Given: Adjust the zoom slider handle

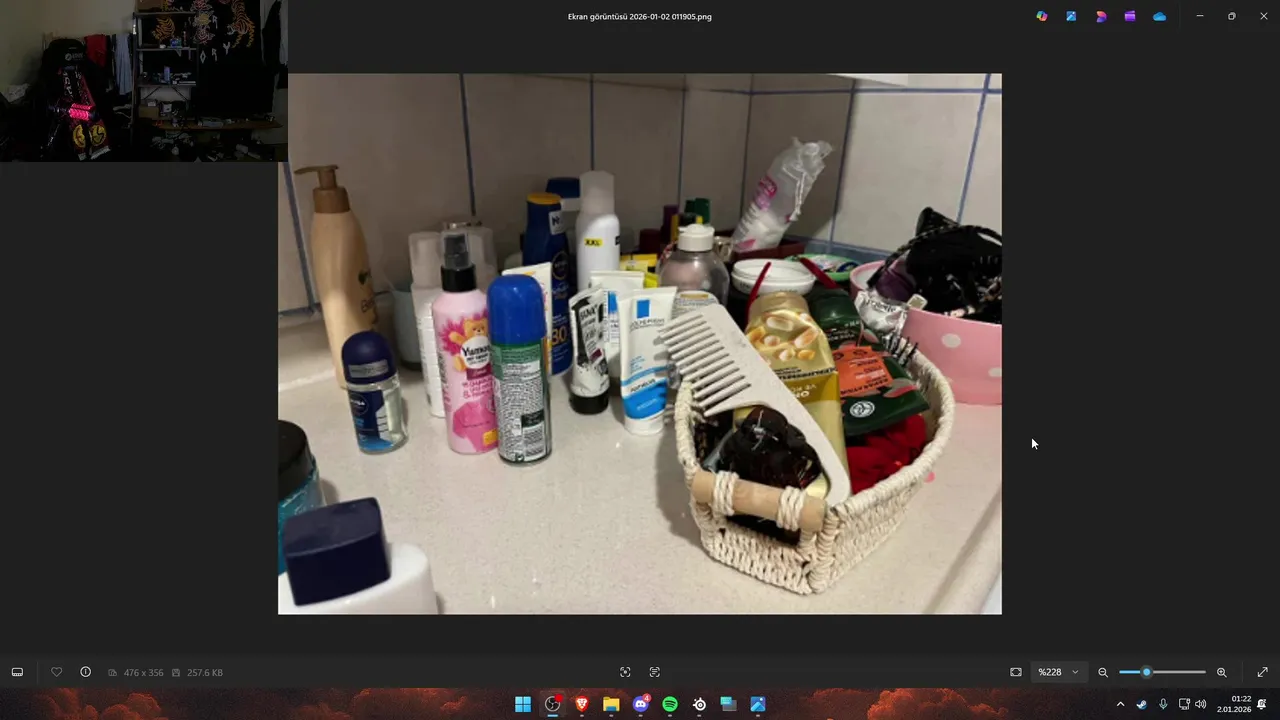Looking at the screenshot, I should (x=1147, y=672).
